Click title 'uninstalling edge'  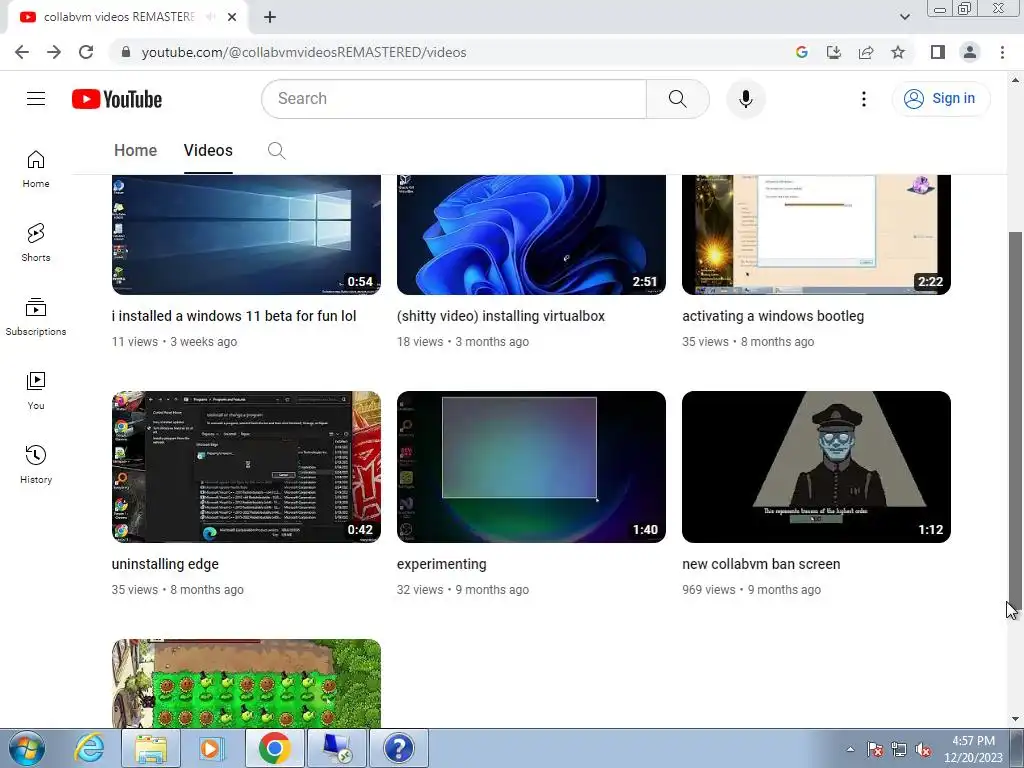pyautogui.click(x=165, y=564)
